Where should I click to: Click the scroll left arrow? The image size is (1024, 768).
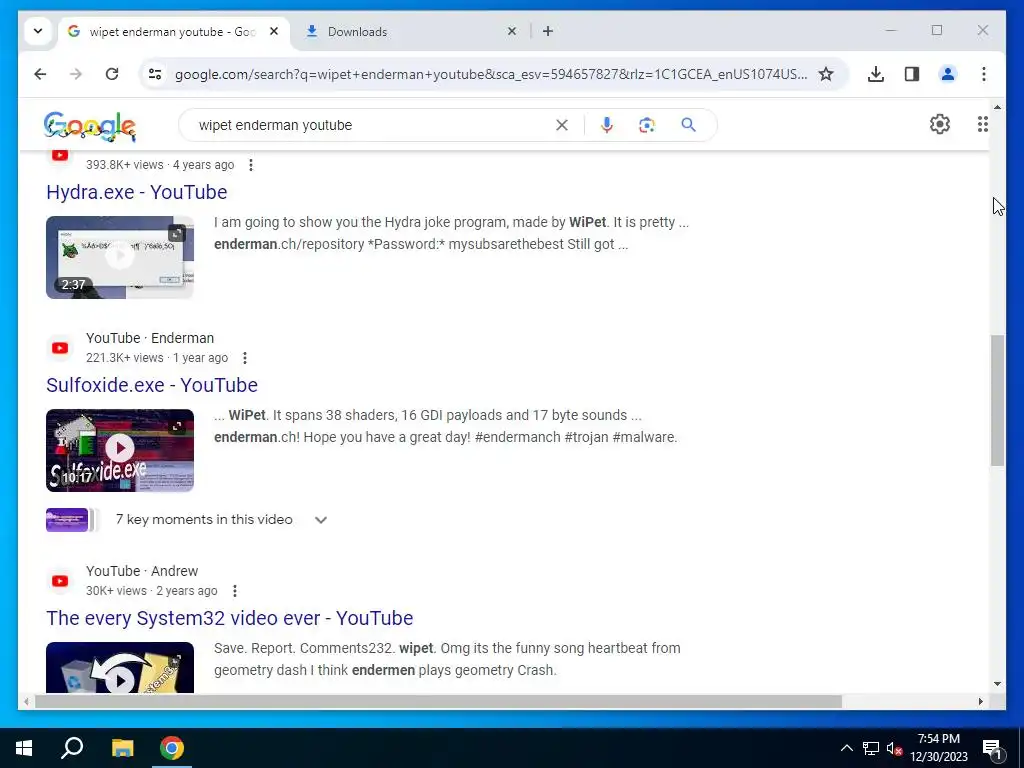click(26, 701)
